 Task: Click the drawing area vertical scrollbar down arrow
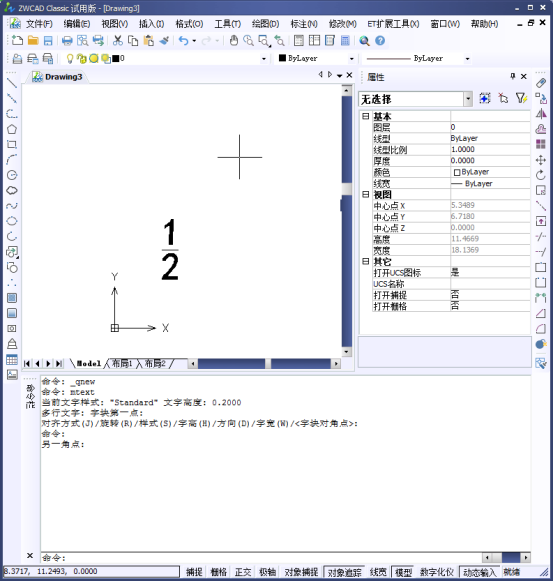pyautogui.click(x=347, y=352)
